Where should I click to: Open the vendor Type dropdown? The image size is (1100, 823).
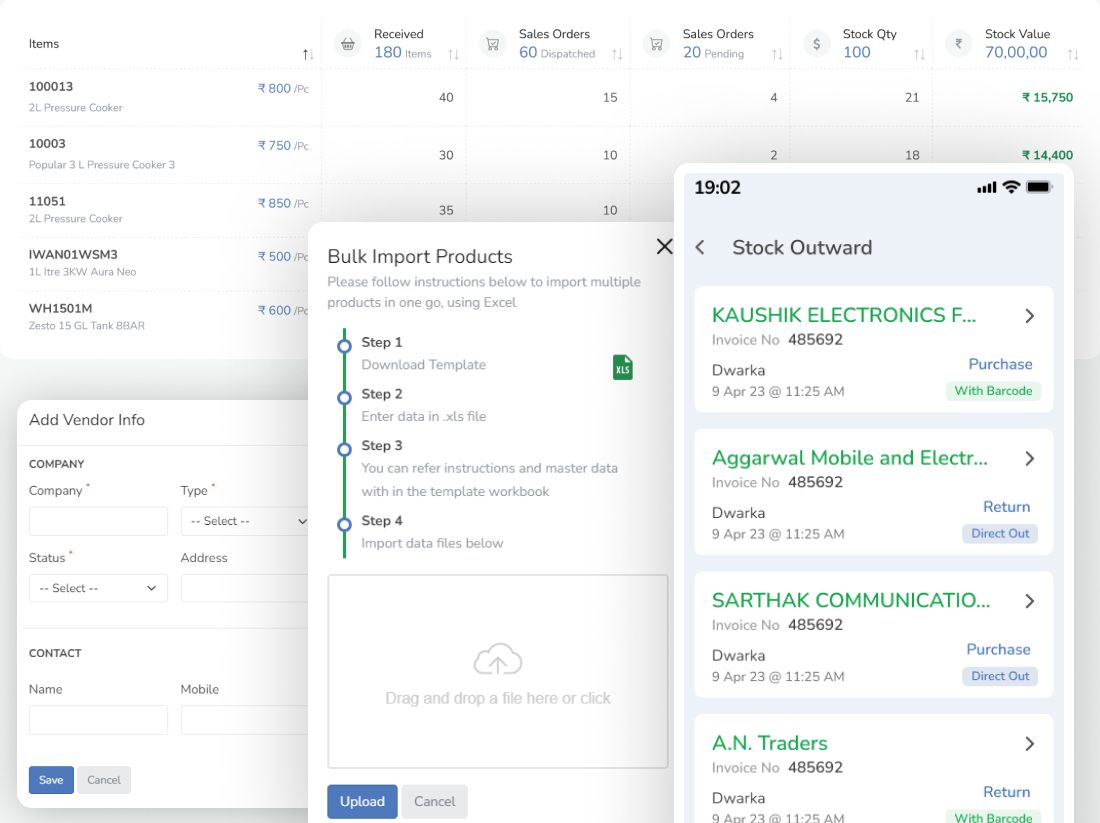point(246,521)
